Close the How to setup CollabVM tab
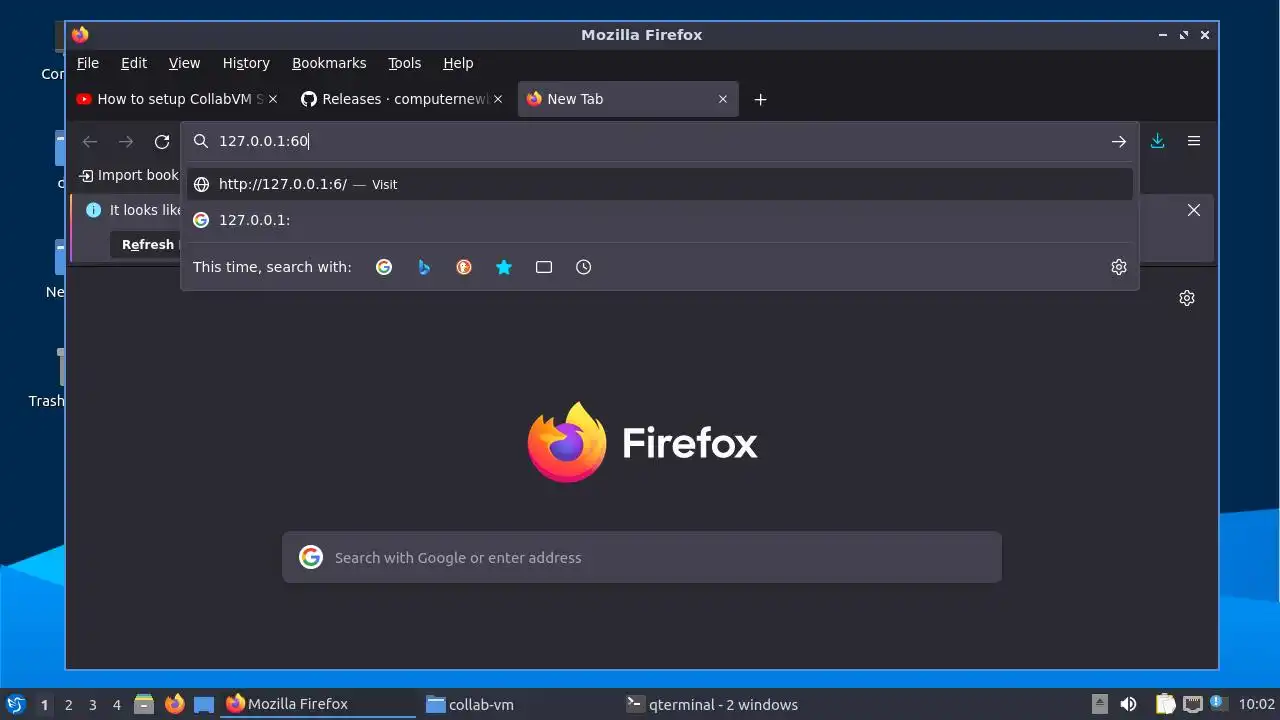The width and height of the screenshot is (1280, 720). point(272,99)
